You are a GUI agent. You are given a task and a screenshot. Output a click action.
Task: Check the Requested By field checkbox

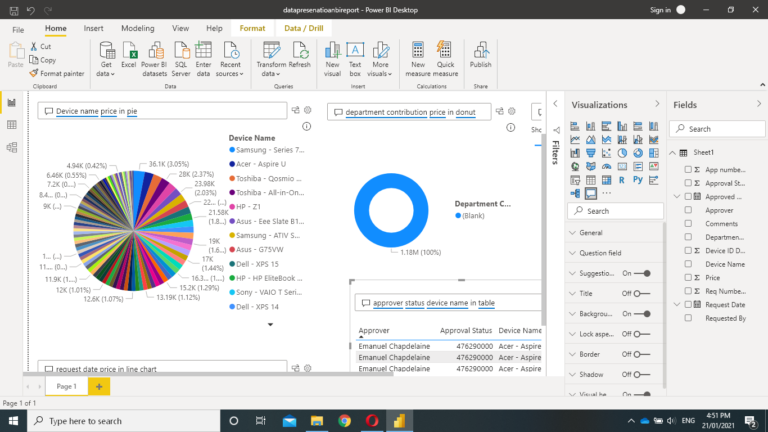point(688,318)
